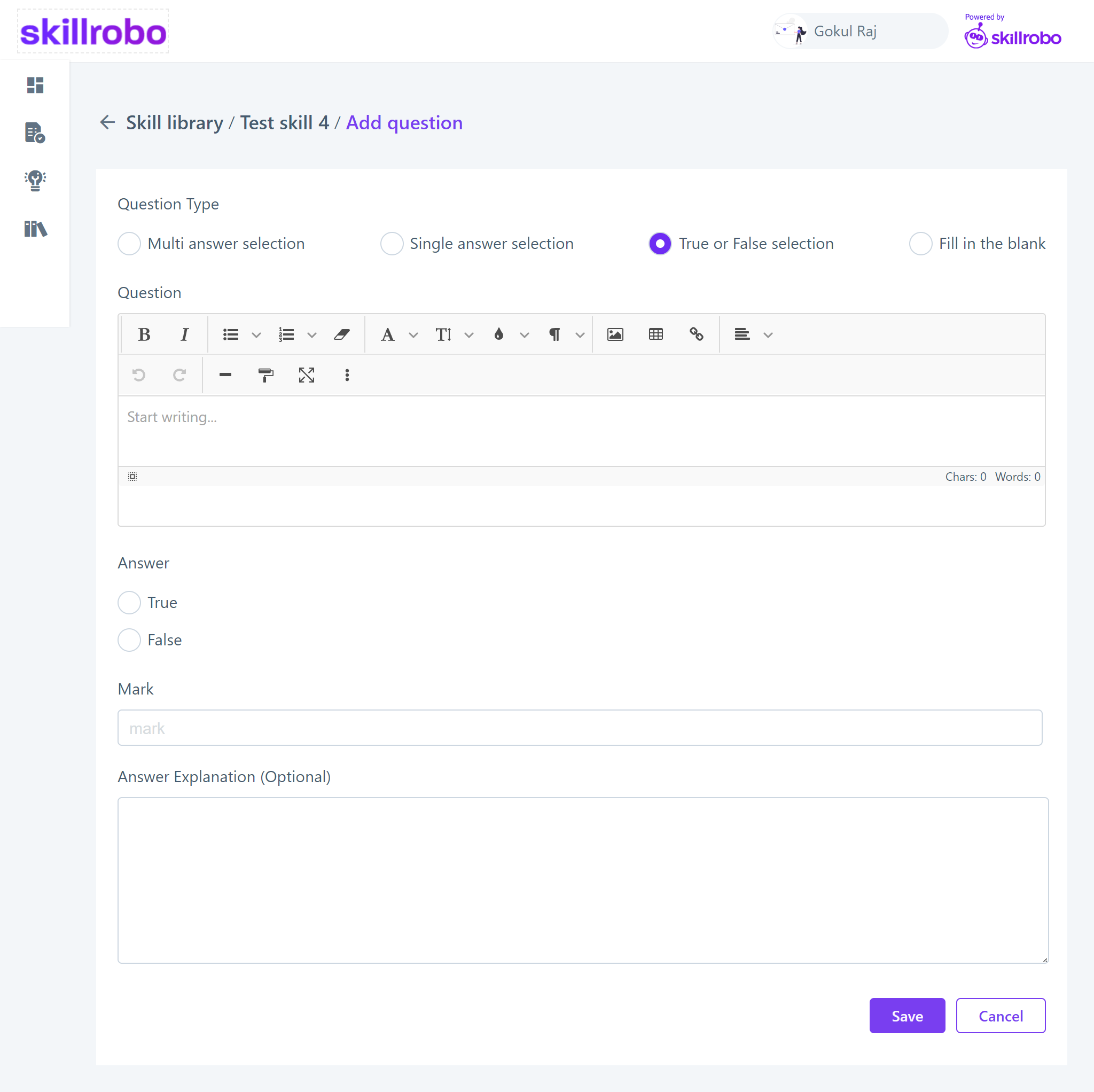The width and height of the screenshot is (1094, 1092).
Task: Click the Italic formatting icon
Action: tap(184, 335)
